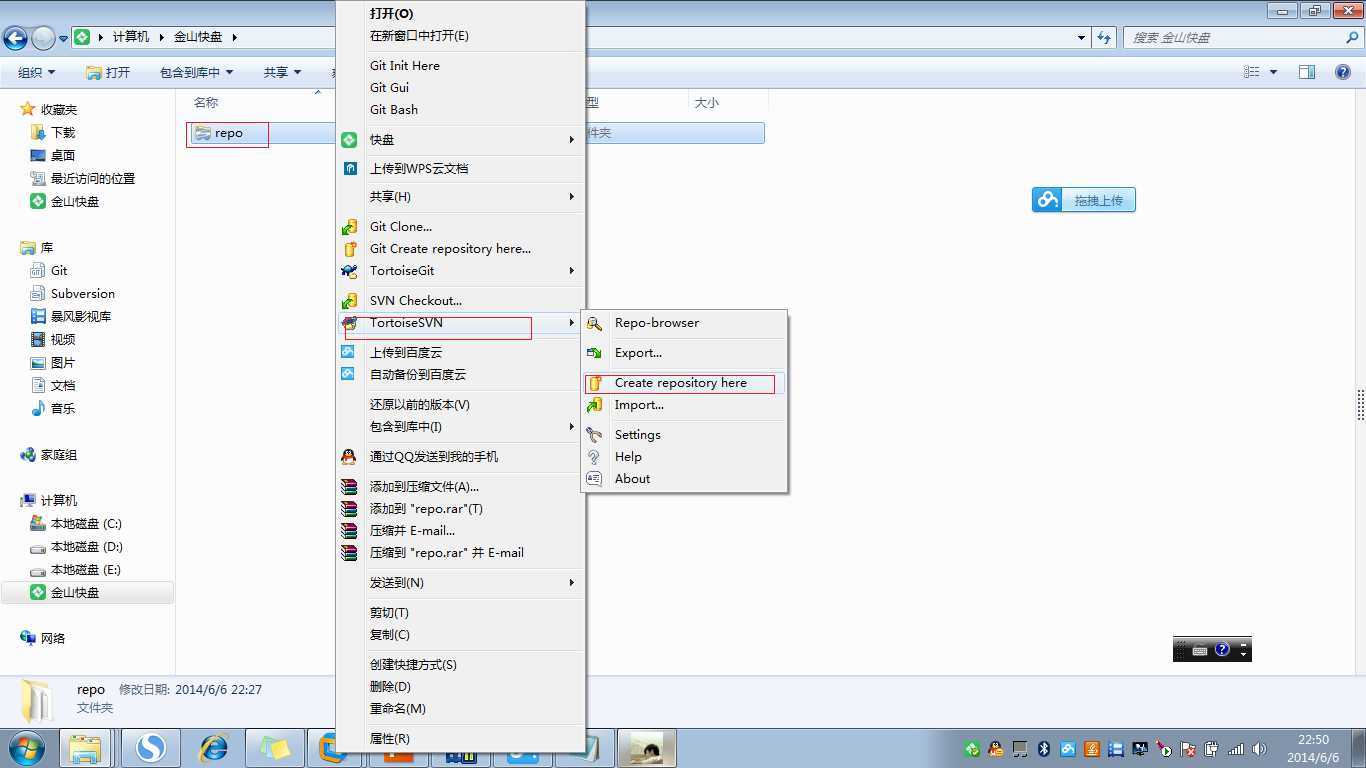Open the Subversion library in sidebar
This screenshot has width=1366, height=768.
(82, 294)
